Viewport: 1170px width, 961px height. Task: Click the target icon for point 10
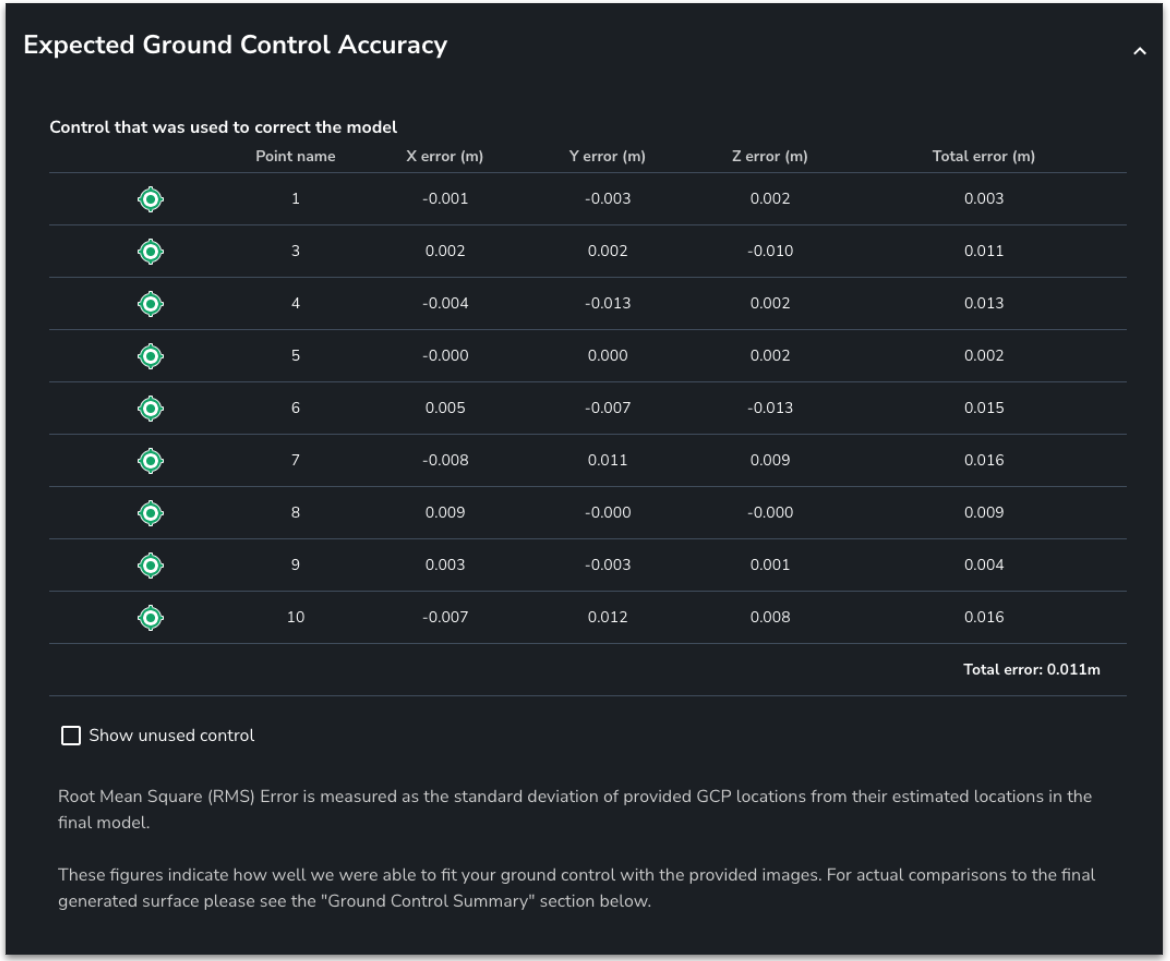[150, 618]
